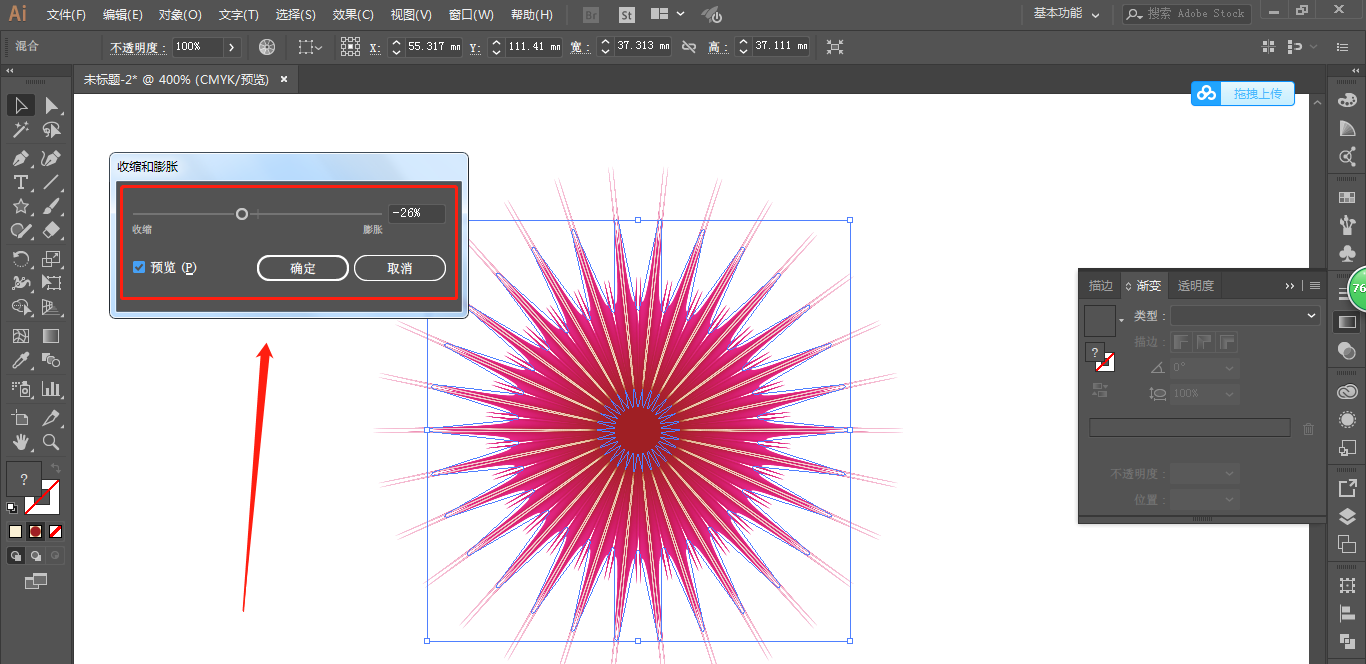This screenshot has height=664, width=1366.
Task: Select the Rotate tool
Action: [x=20, y=259]
